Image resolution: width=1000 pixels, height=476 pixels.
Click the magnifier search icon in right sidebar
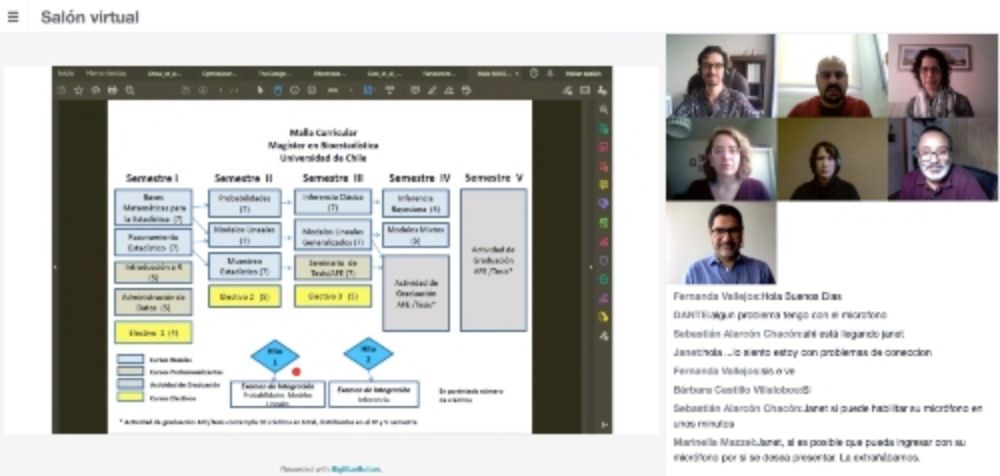click(604, 109)
